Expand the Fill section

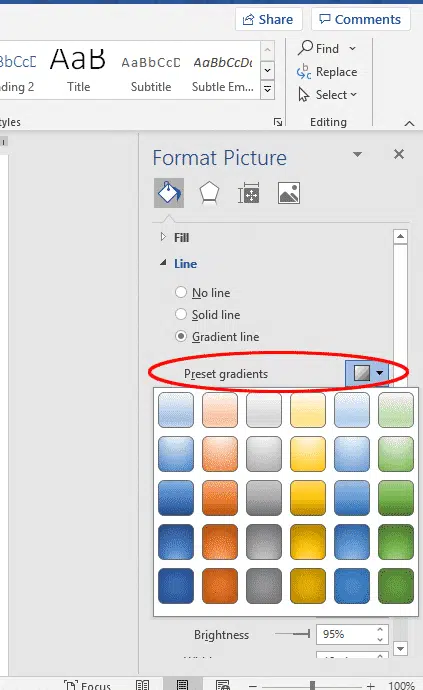[163, 237]
